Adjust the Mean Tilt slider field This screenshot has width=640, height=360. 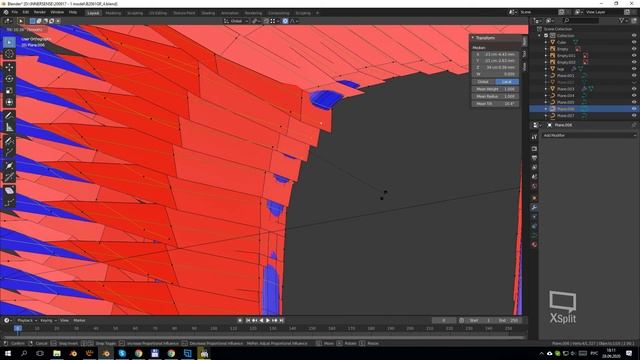pyautogui.click(x=496, y=104)
